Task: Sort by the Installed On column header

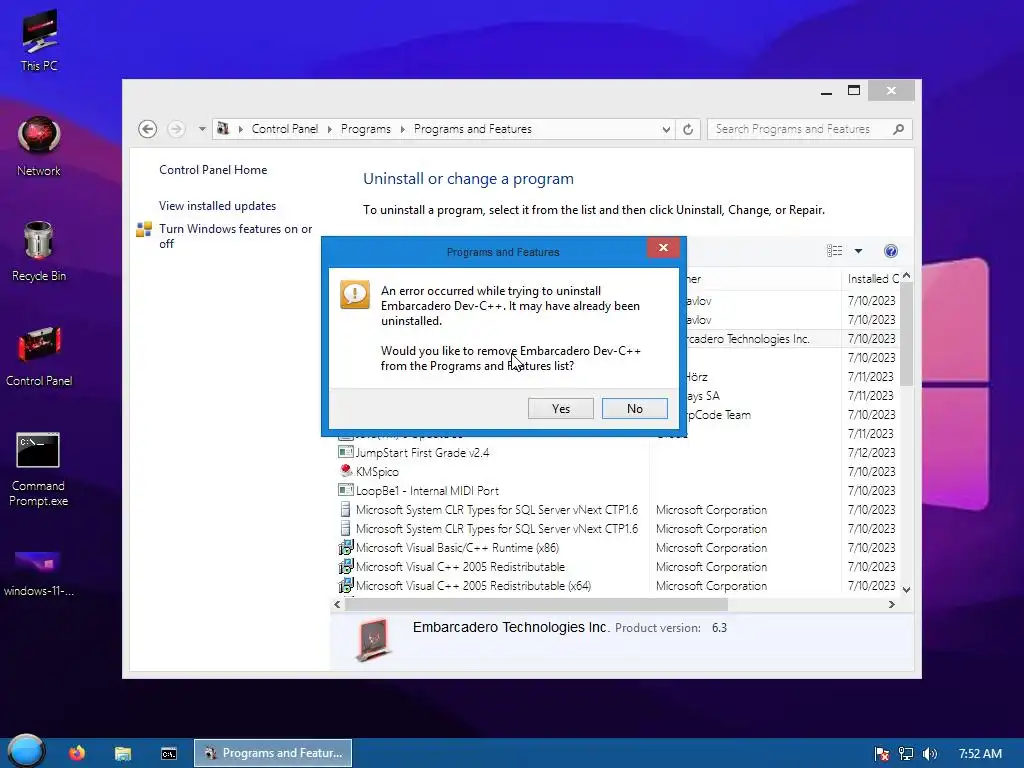Action: (873, 279)
